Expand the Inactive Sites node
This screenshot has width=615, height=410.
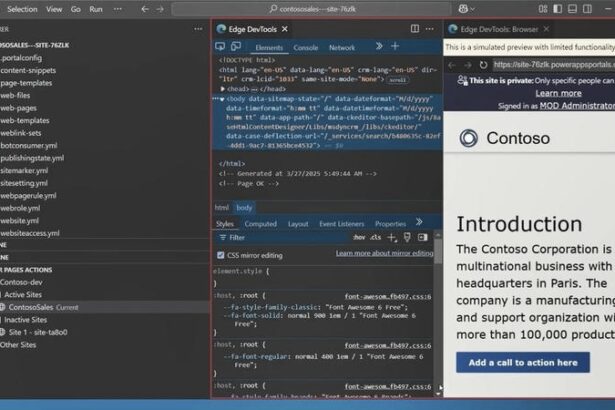[25, 320]
